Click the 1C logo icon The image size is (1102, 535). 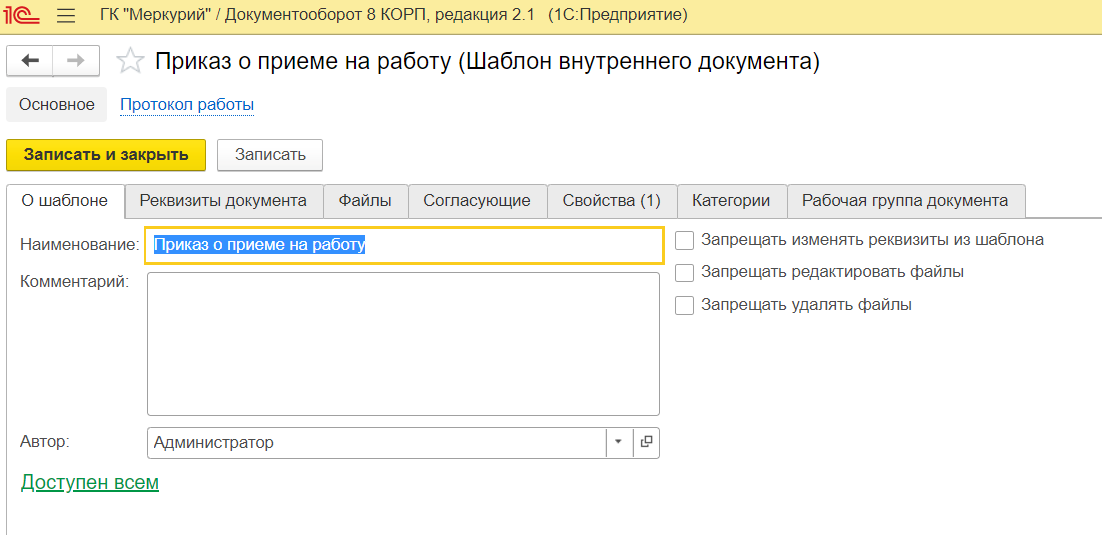pyautogui.click(x=23, y=16)
